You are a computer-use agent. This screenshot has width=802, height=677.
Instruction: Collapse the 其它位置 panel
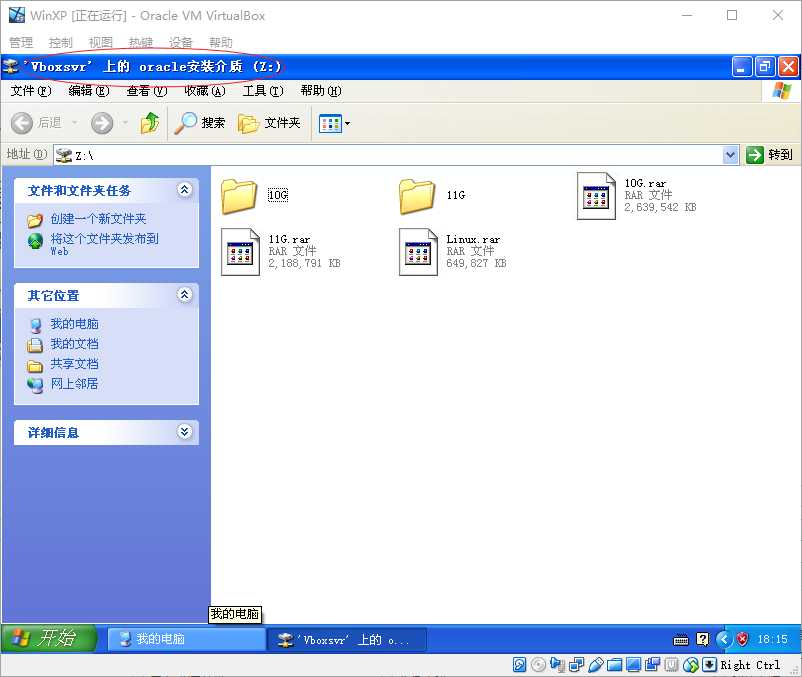click(x=185, y=295)
